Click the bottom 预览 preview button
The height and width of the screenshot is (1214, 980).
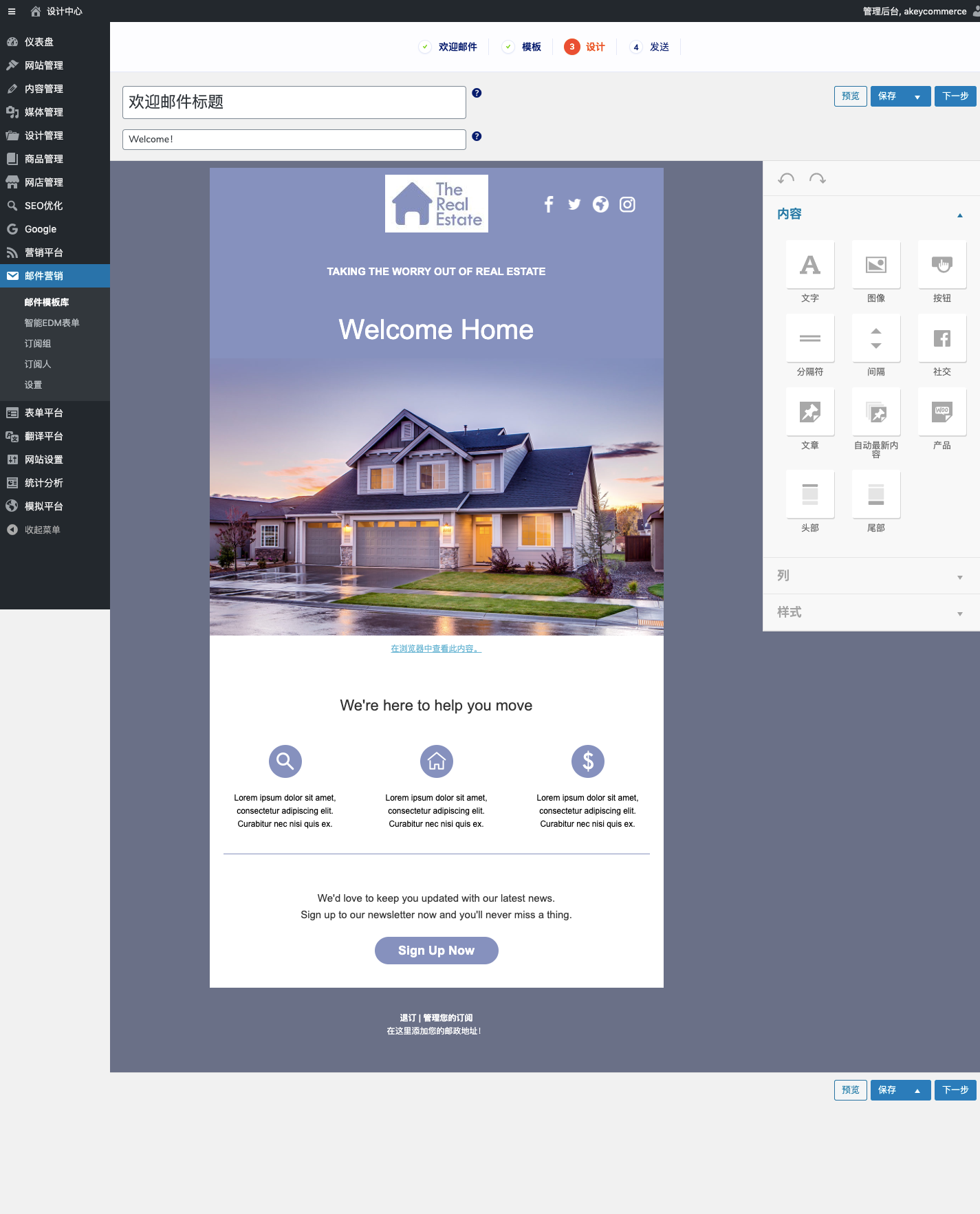coord(851,1090)
